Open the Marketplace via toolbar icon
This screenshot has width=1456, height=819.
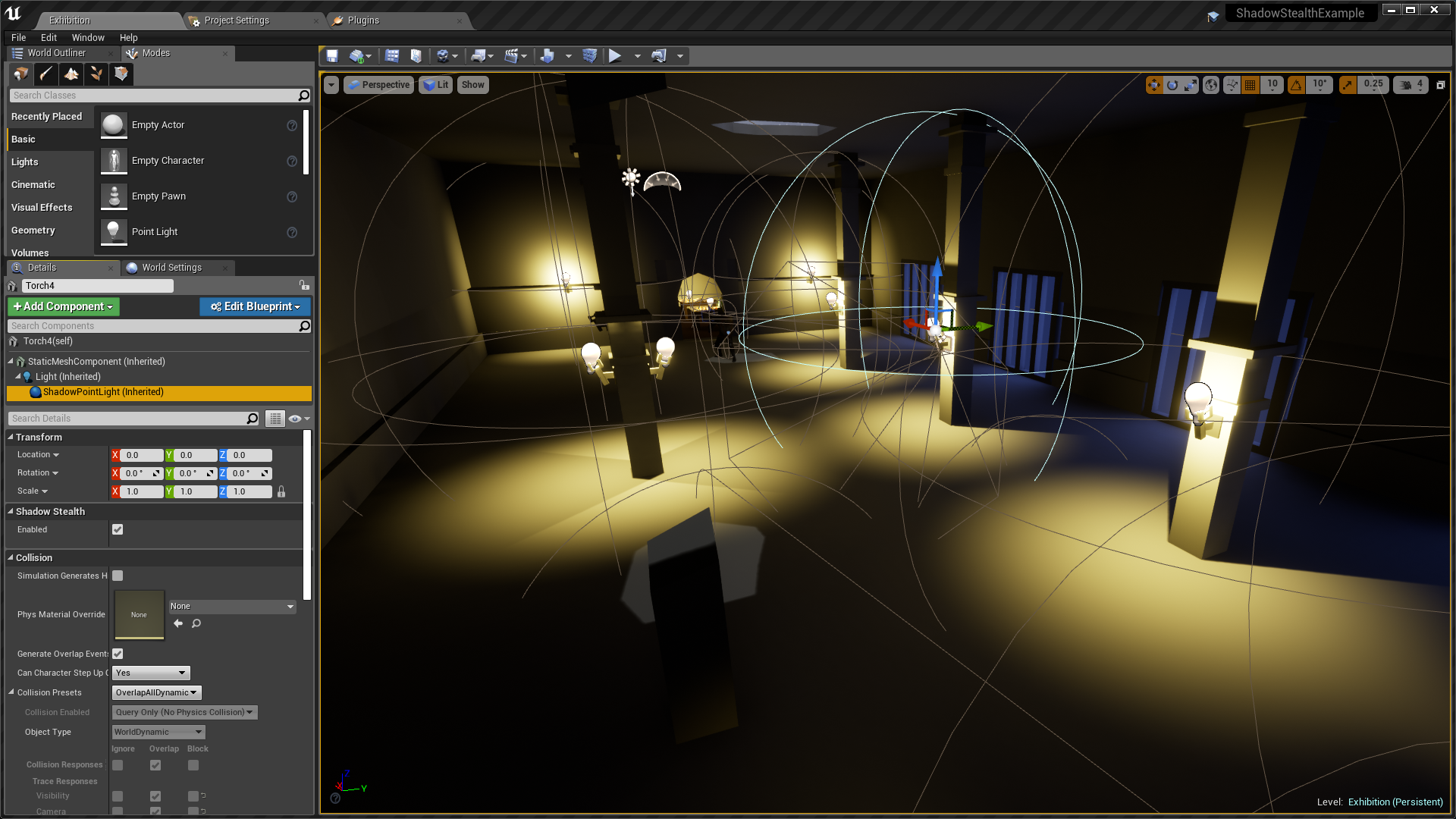coord(415,55)
